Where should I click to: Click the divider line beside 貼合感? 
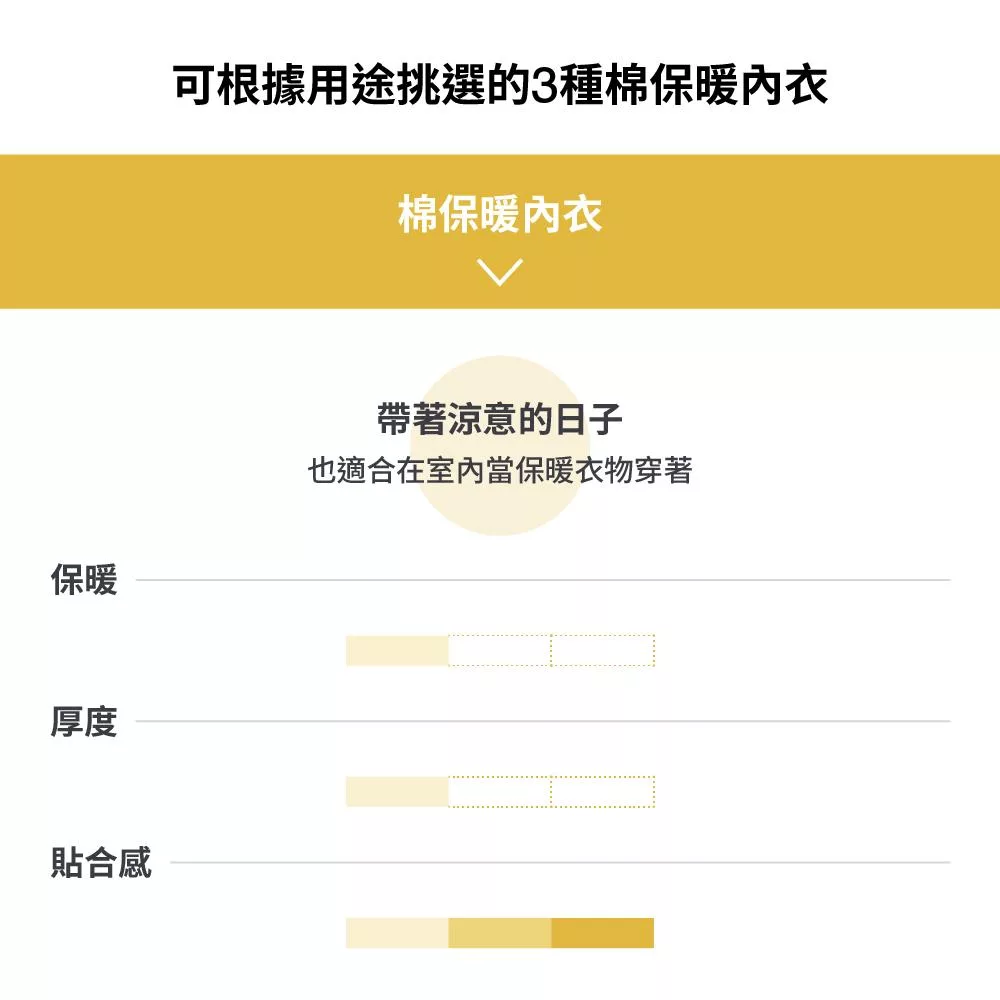(x=560, y=862)
